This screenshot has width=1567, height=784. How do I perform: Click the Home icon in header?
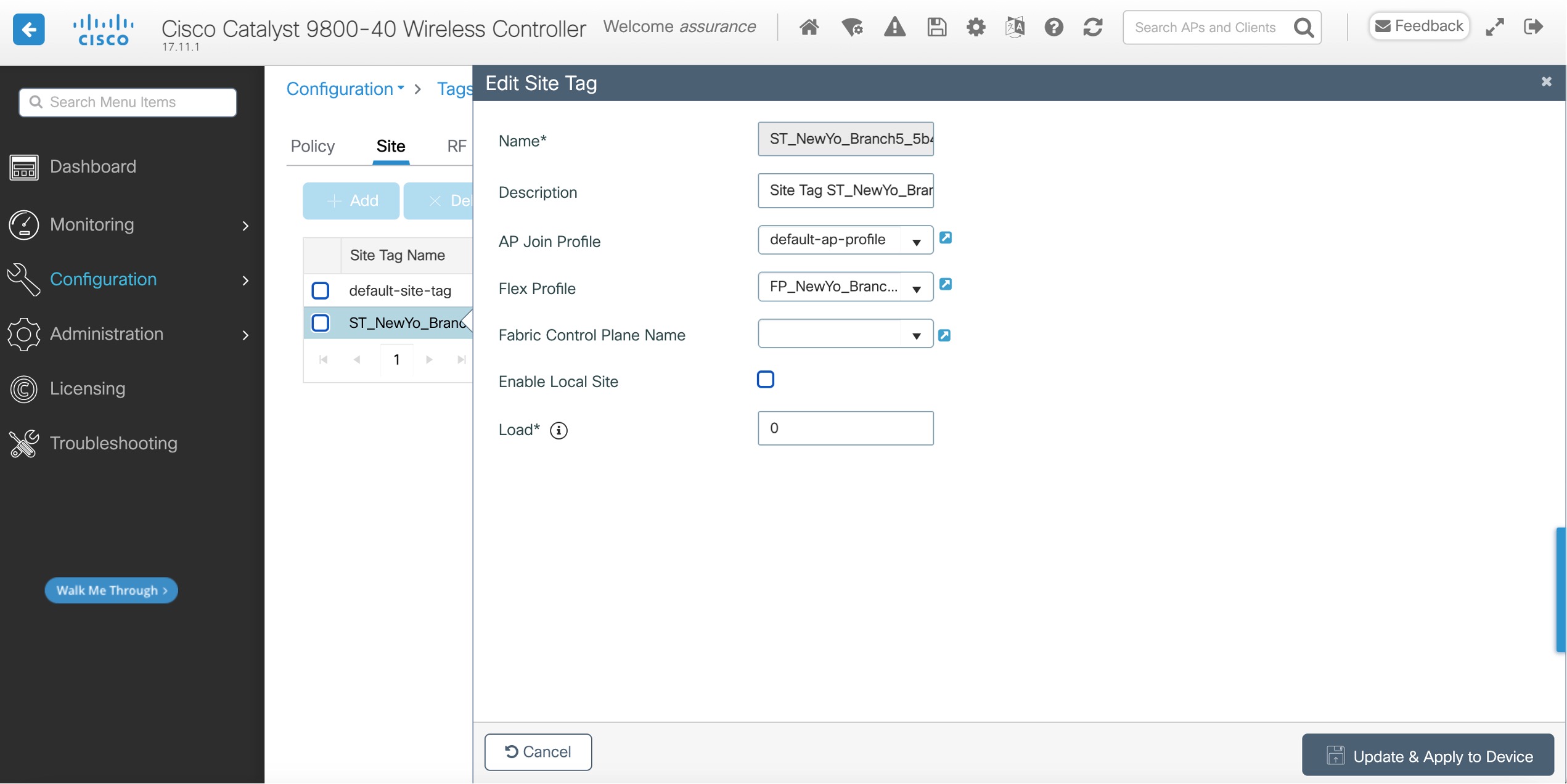(x=809, y=27)
